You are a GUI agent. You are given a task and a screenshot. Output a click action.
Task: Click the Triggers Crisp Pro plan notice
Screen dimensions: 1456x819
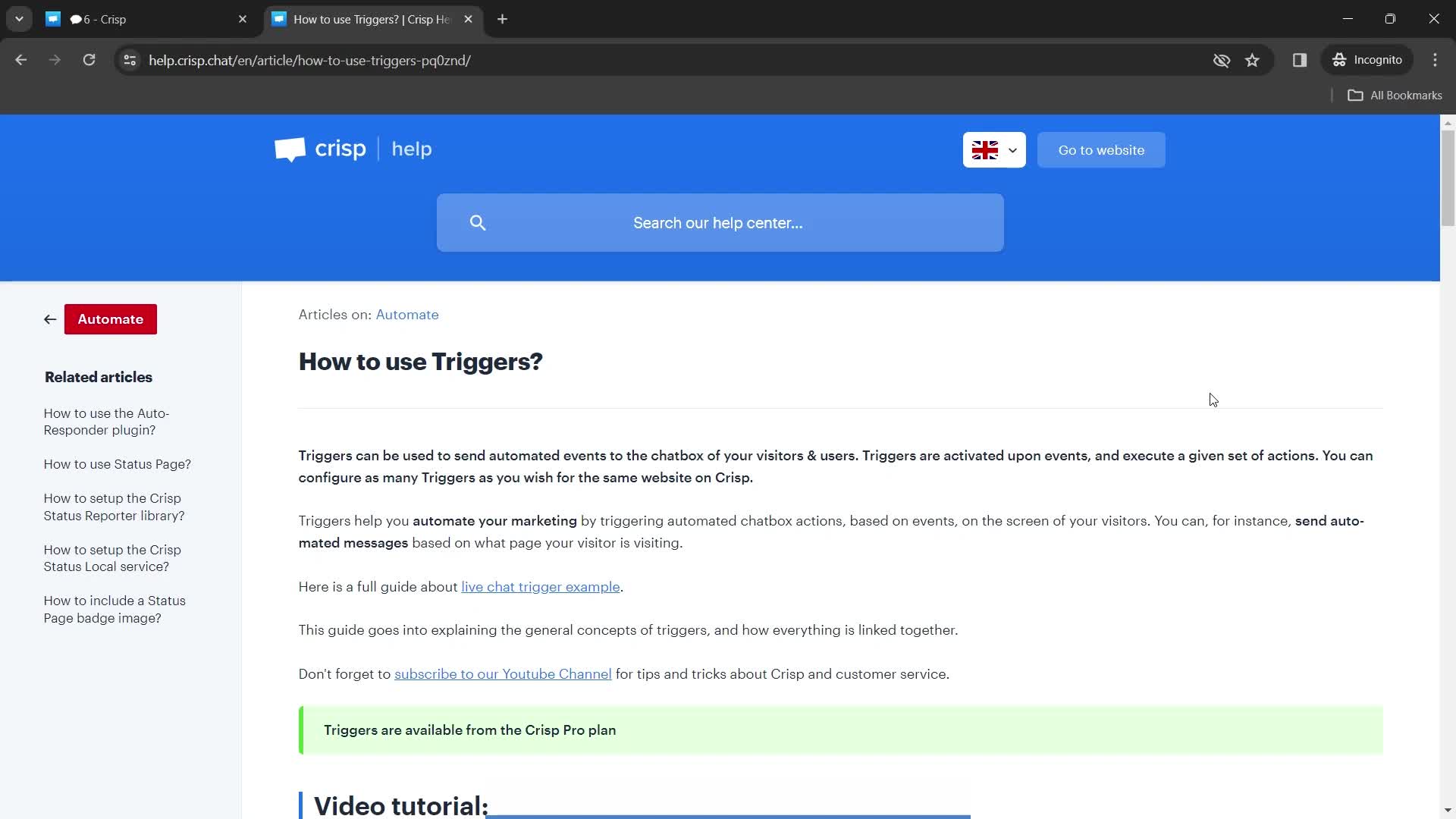click(841, 730)
